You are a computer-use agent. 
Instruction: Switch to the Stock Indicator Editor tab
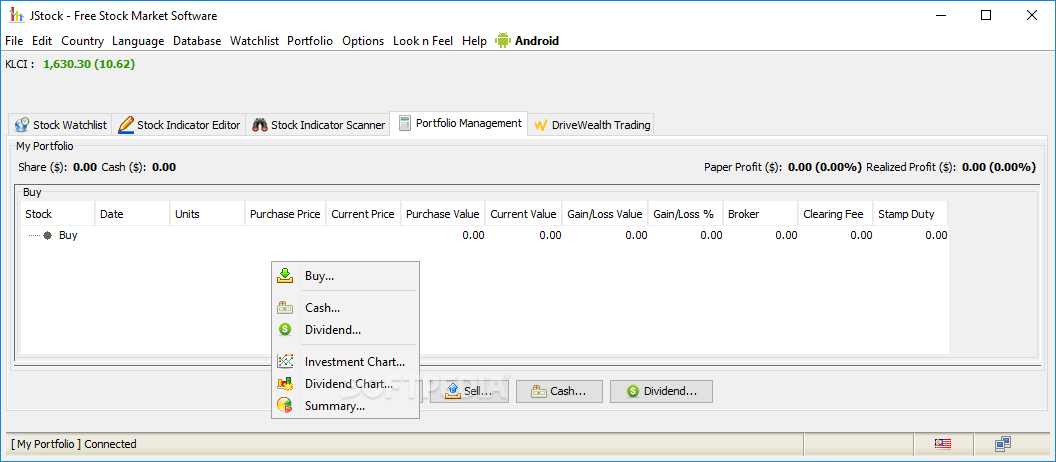[179, 125]
